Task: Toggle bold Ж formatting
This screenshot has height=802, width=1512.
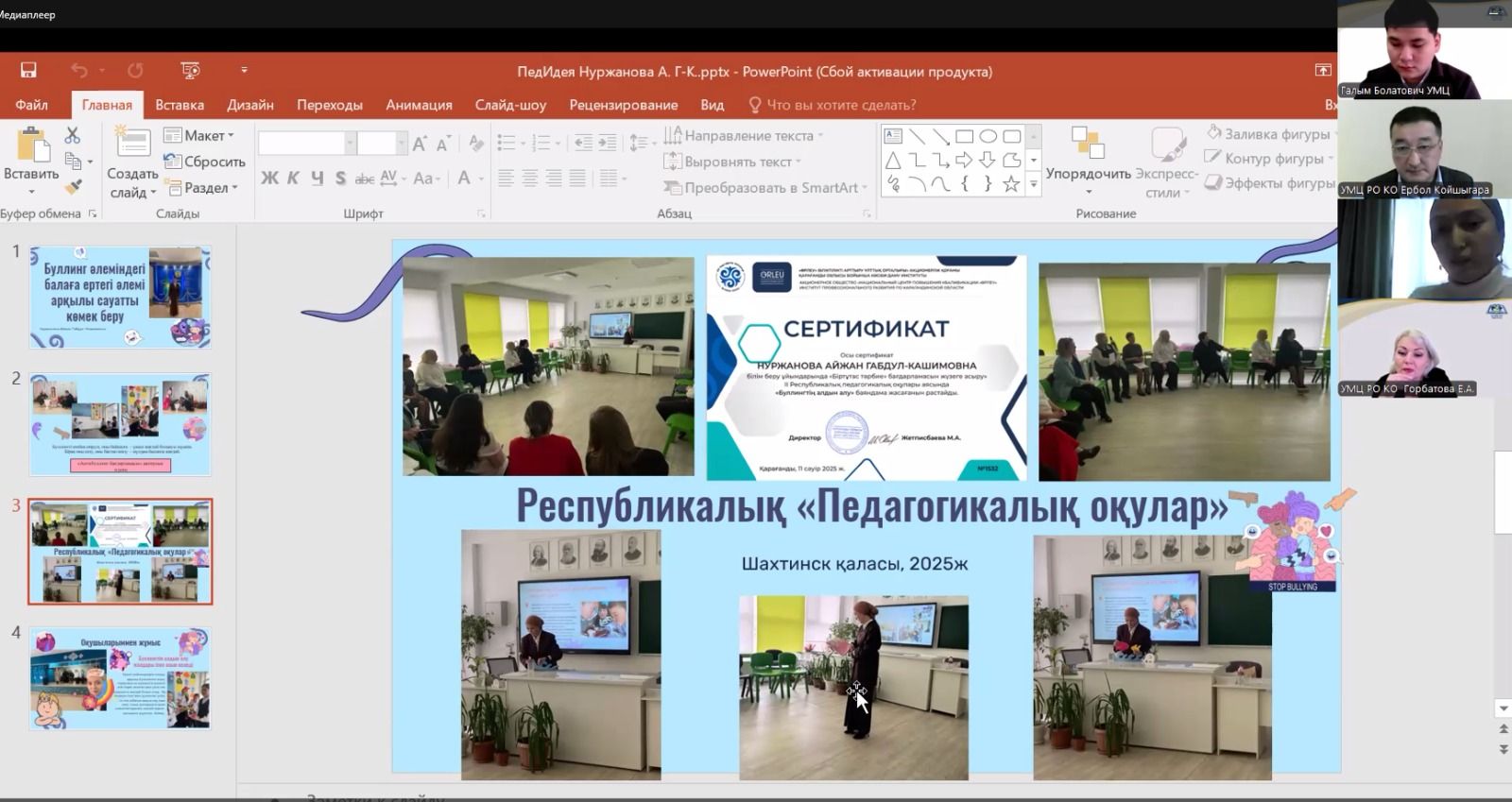Action: coord(269,178)
